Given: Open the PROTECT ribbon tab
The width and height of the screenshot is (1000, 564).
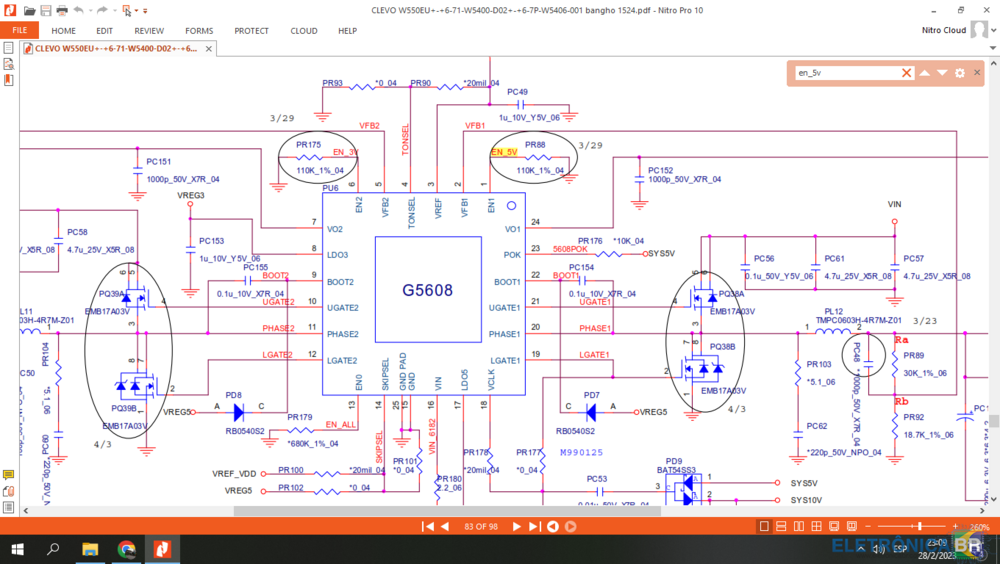Looking at the screenshot, I should pyautogui.click(x=251, y=31).
